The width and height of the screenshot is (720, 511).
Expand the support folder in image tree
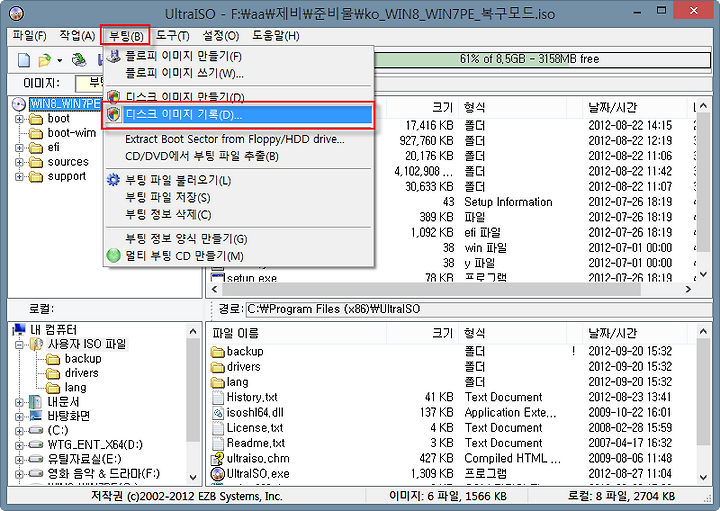pos(19,177)
